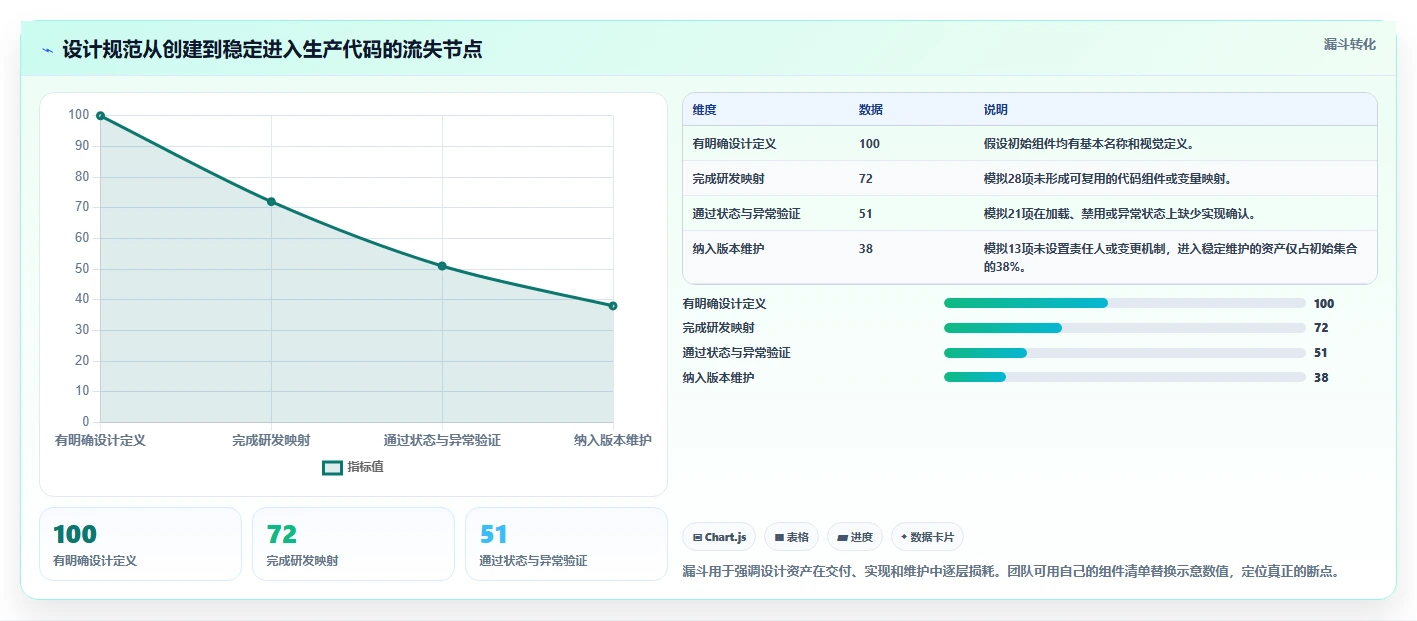Click the title 设计规范从创建到稳定进入生产代码的流失节点
This screenshot has height=621, width=1417.
coord(272,50)
